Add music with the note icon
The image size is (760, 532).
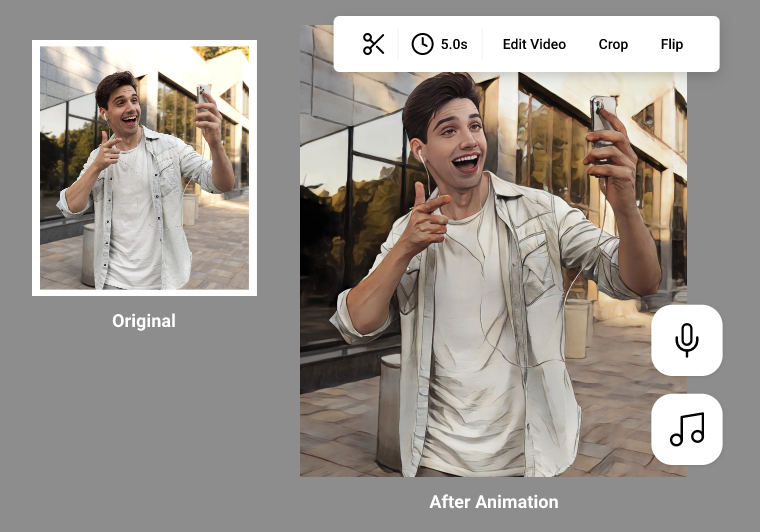click(686, 429)
